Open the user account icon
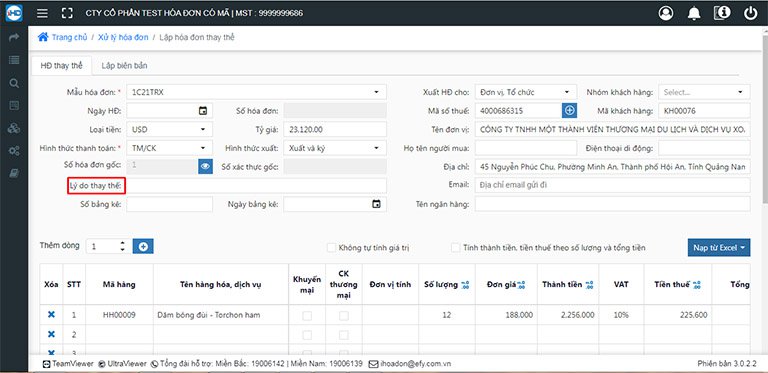The width and height of the screenshot is (768, 373). [x=666, y=13]
